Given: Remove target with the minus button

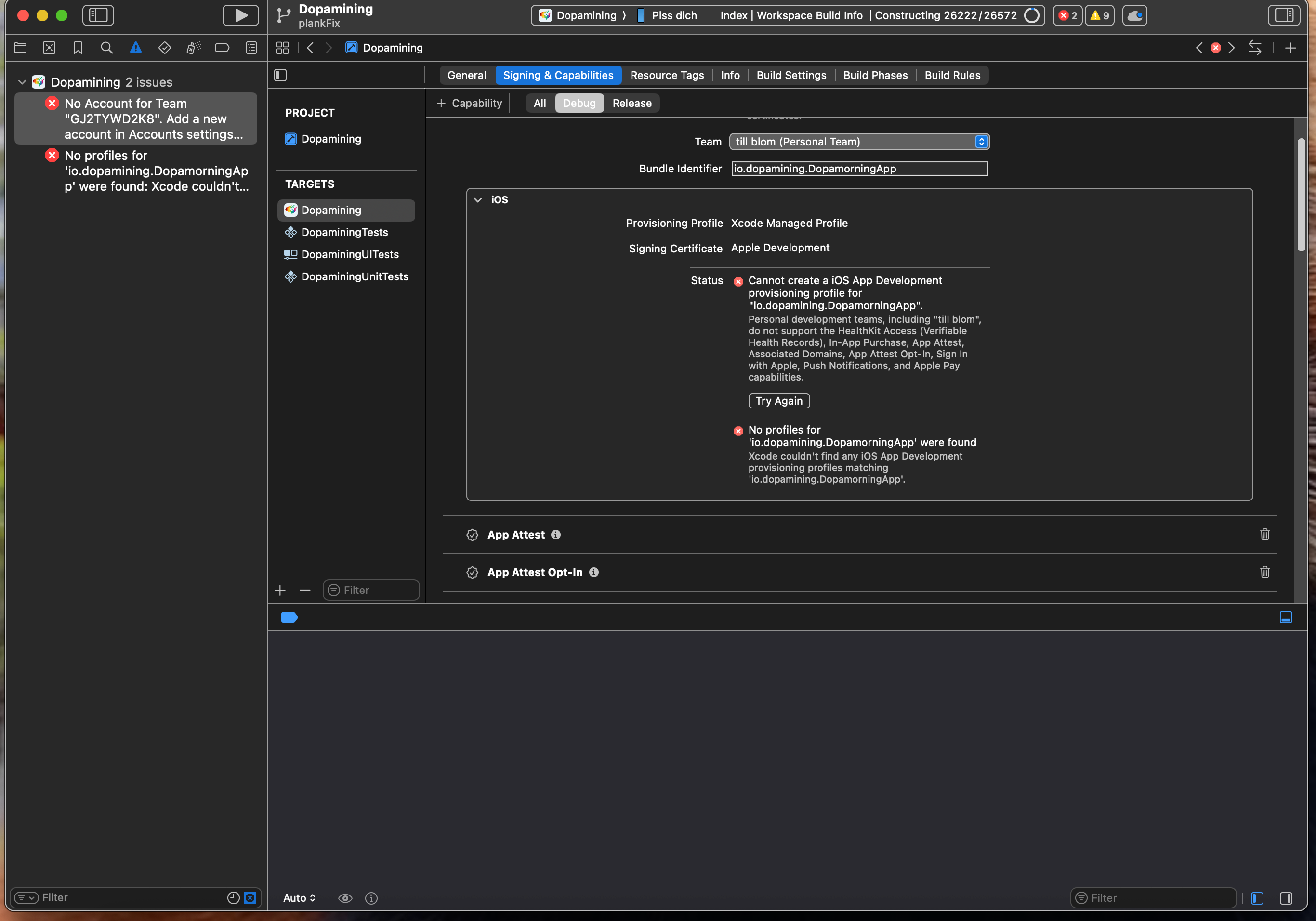Looking at the screenshot, I should [305, 590].
